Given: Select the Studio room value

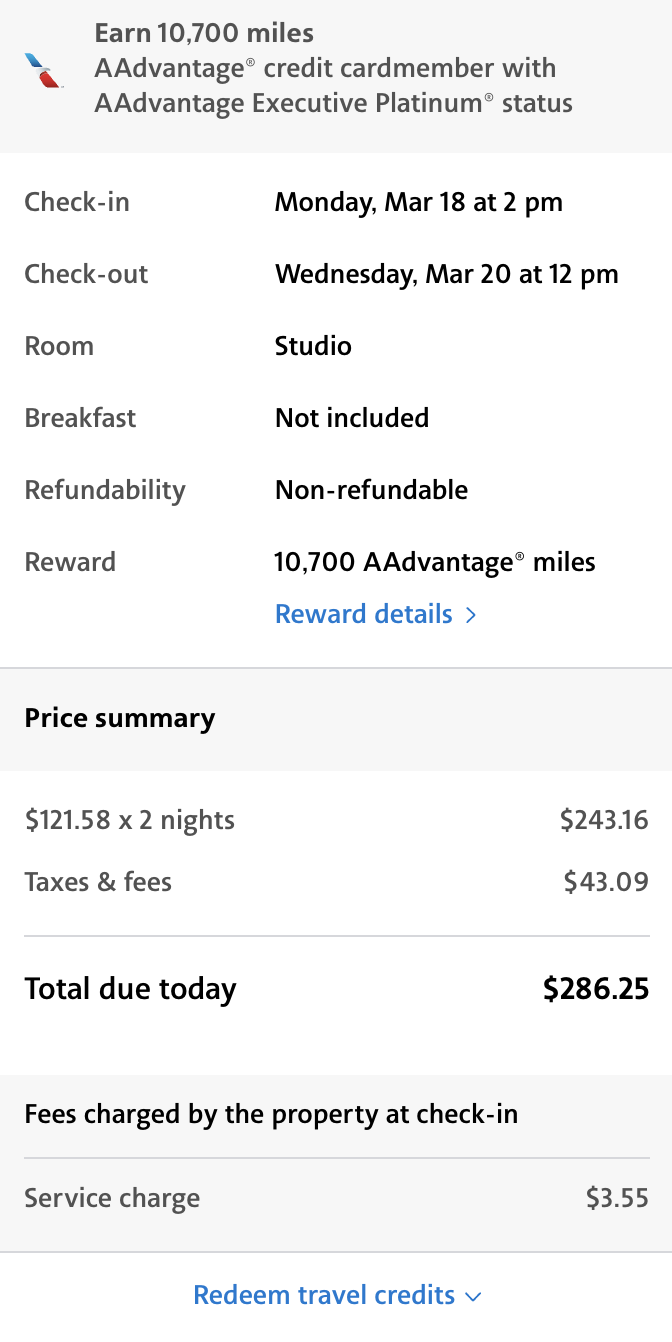Looking at the screenshot, I should click(x=313, y=346).
